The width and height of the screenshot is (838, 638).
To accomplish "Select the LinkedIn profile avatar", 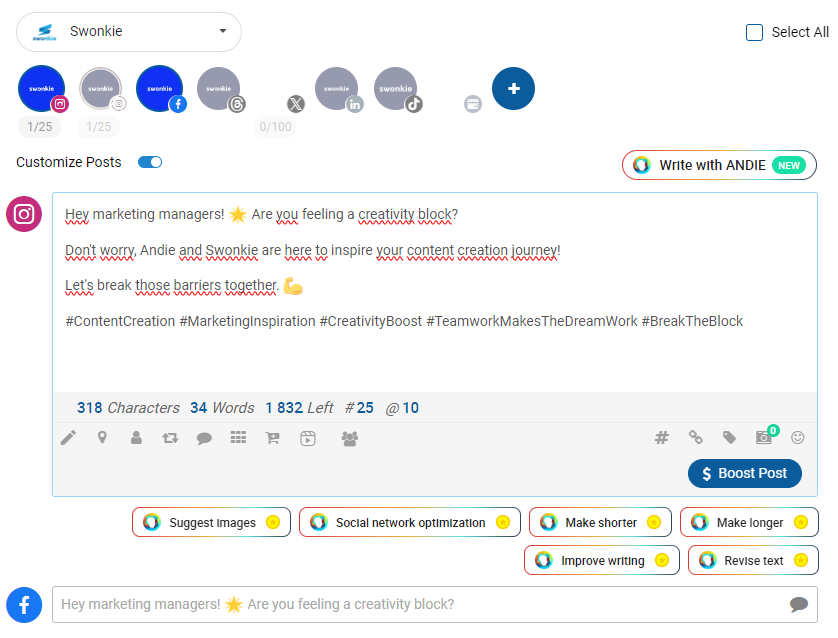I will coord(337,88).
